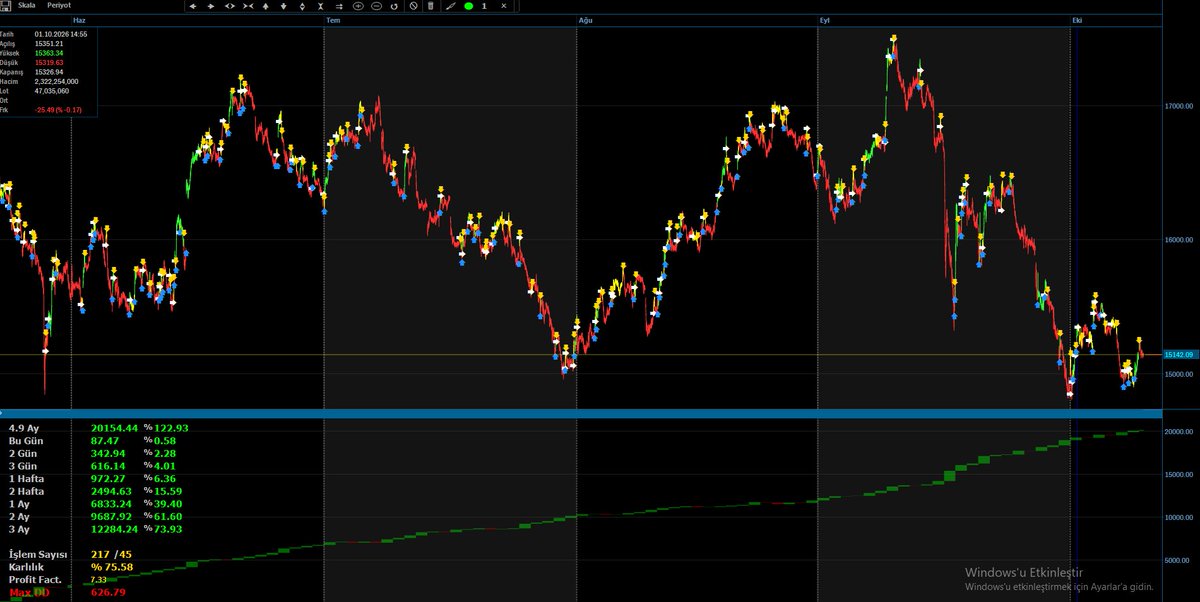Viewport: 1200px width, 602px height.
Task: Expand chart horizontally with outward arrows icon
Action: click(230, 6)
